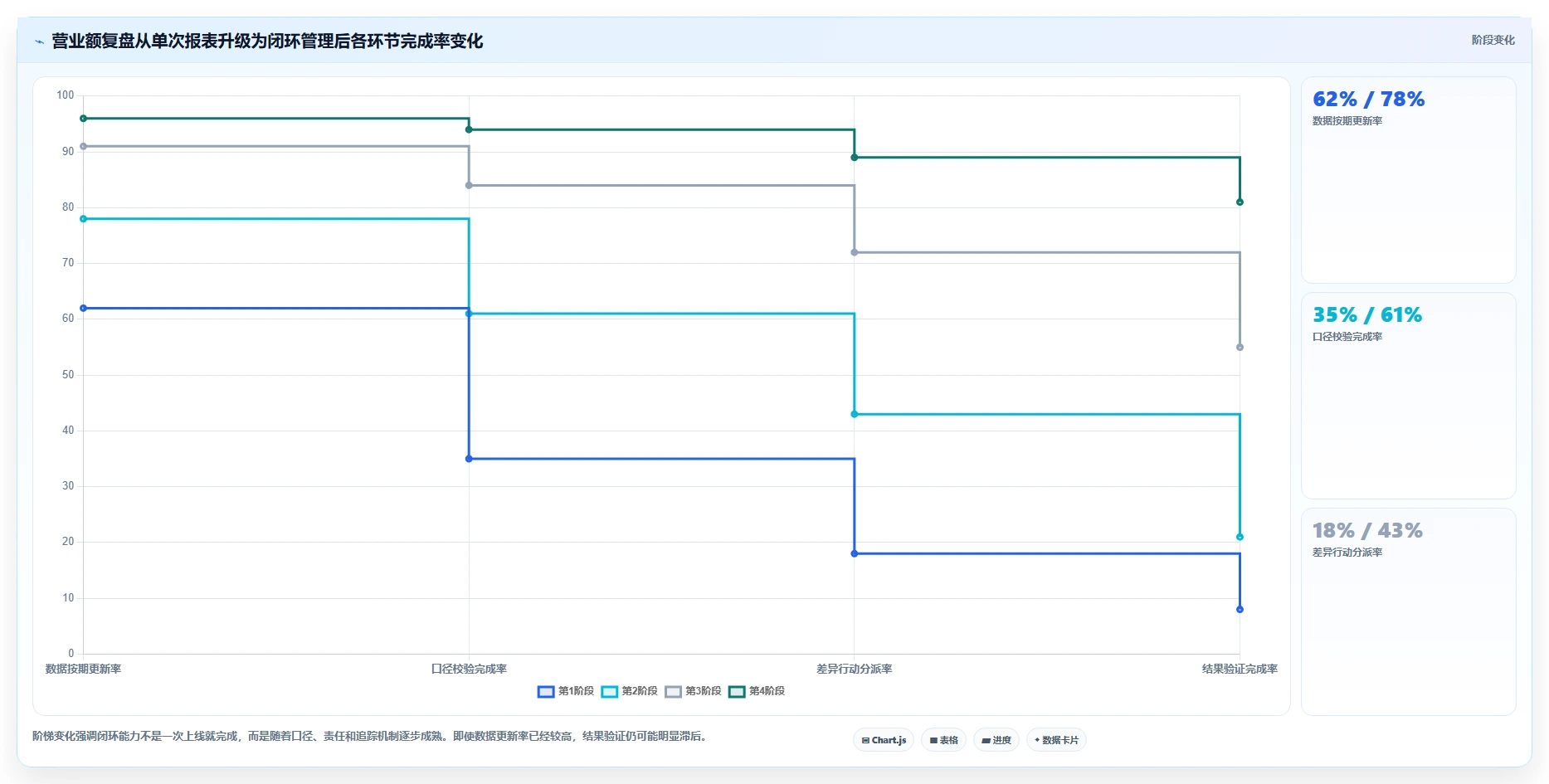Click the x-axis label 数据按期更新率
The width and height of the screenshot is (1549, 784).
[83, 669]
